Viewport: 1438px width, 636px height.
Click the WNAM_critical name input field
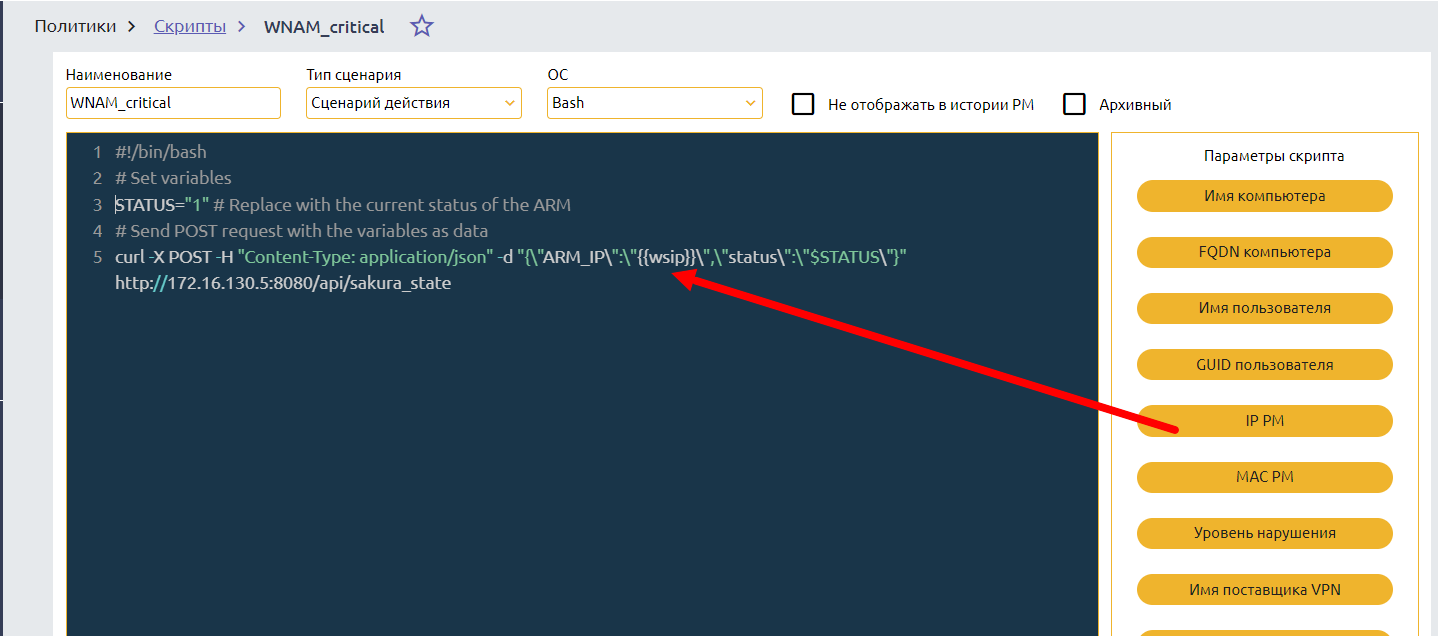click(x=173, y=103)
